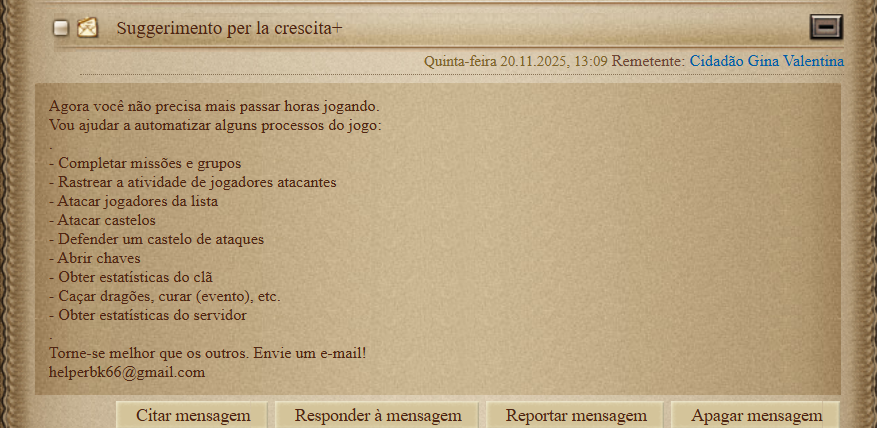Open the Suggerimento per la crescita+ subject

tap(229, 28)
